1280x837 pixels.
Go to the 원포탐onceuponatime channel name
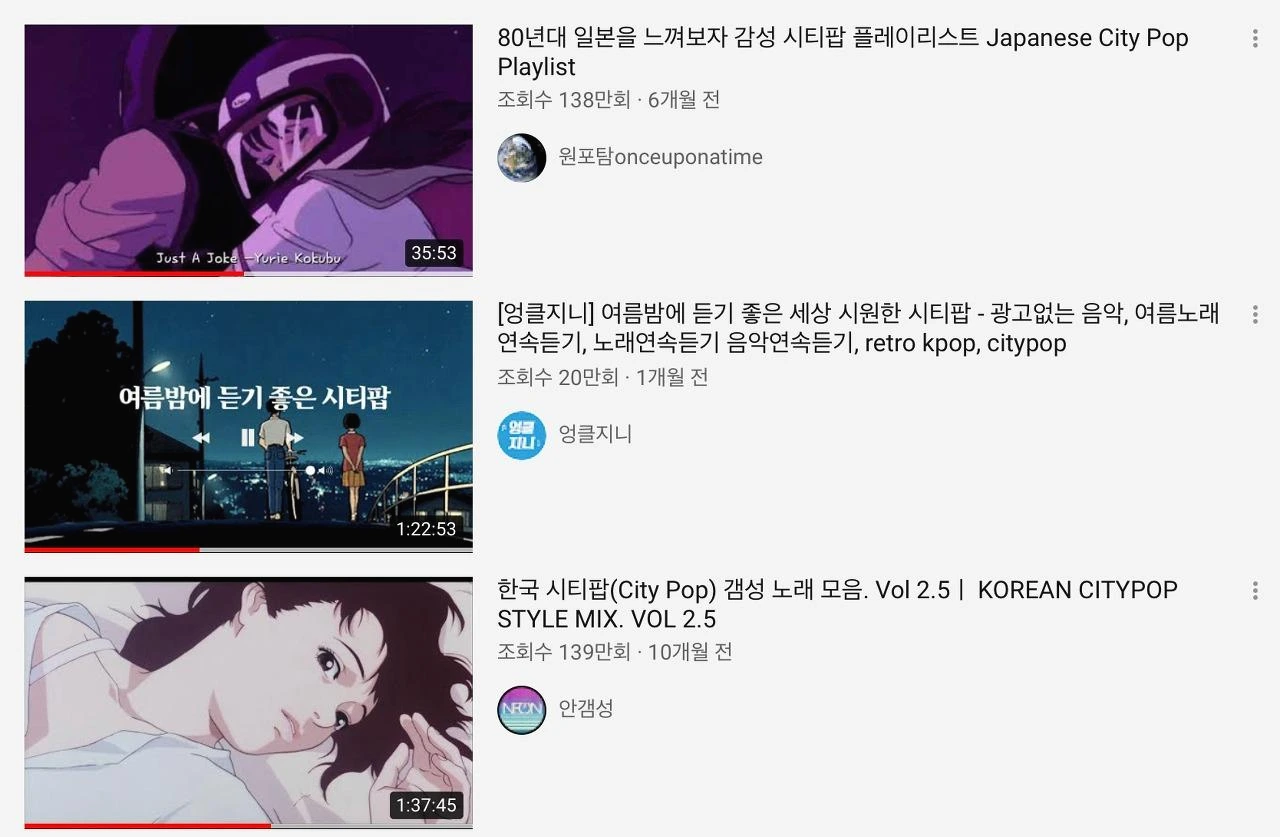tap(660, 157)
